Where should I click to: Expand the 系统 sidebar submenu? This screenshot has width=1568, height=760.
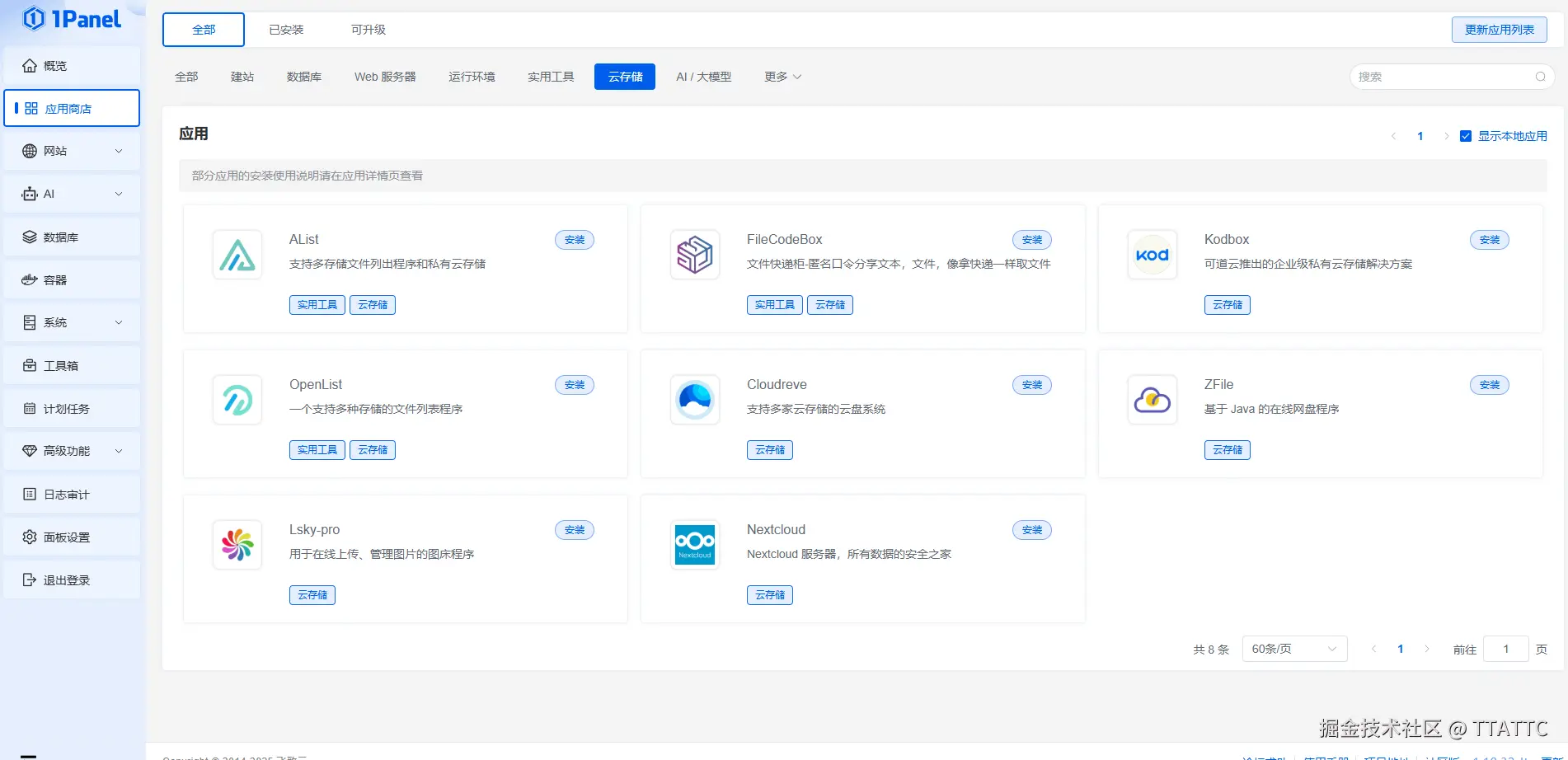click(x=119, y=322)
